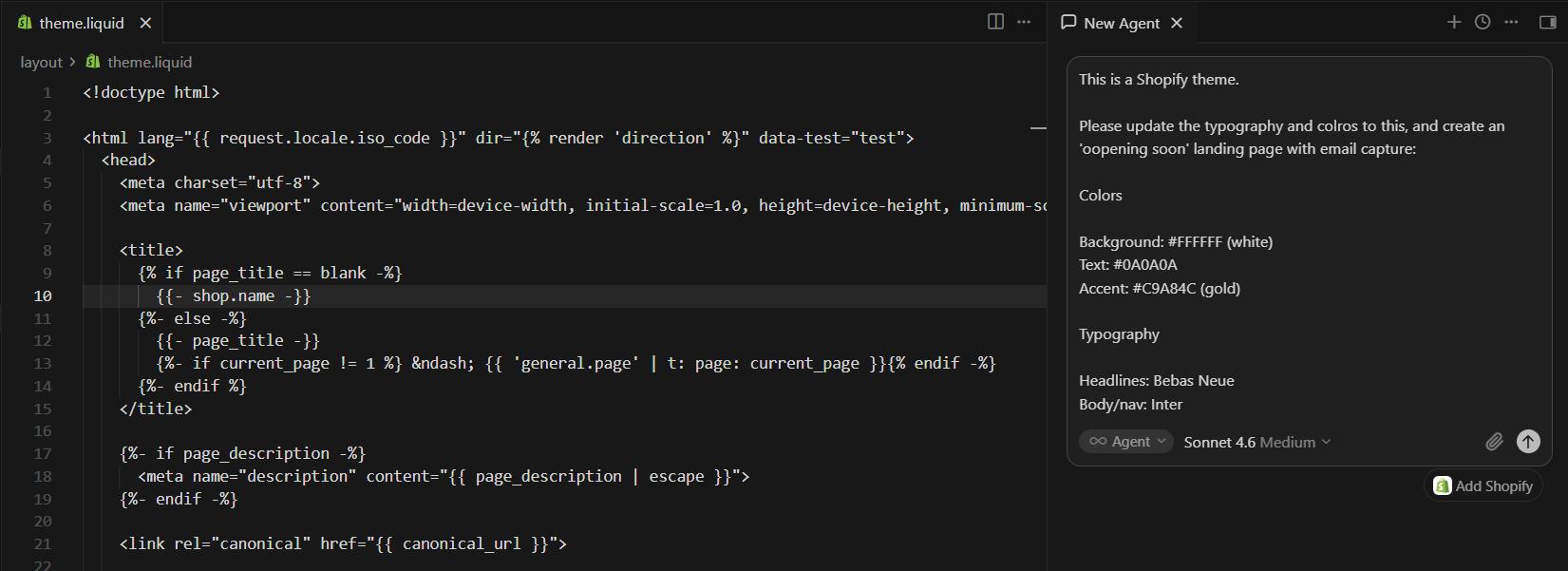Attach a file with paperclip icon
The image size is (1568, 571).
tap(1494, 441)
